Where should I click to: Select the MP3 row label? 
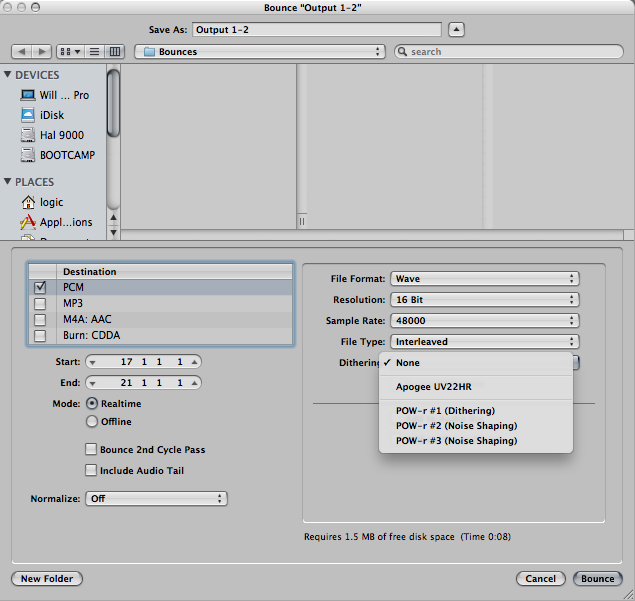[73, 303]
